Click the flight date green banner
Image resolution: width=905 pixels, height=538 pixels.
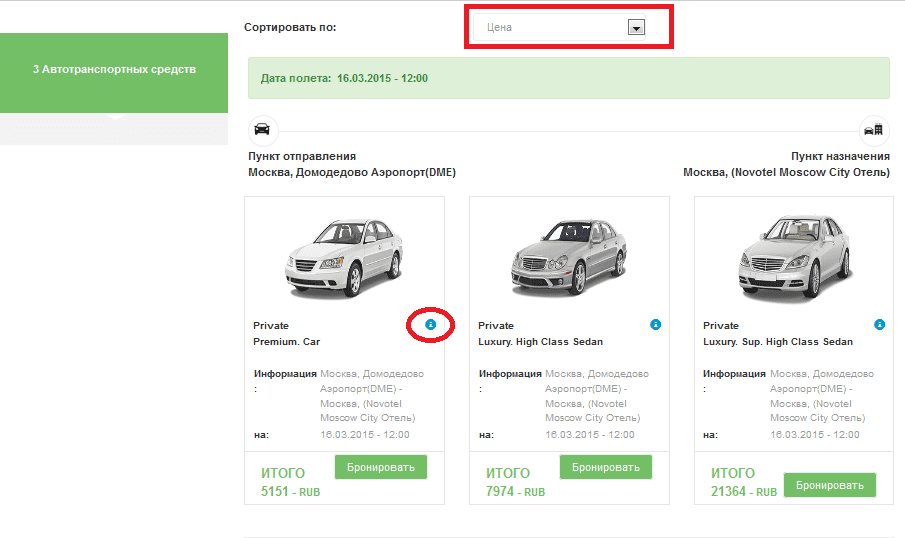pyautogui.click(x=568, y=77)
